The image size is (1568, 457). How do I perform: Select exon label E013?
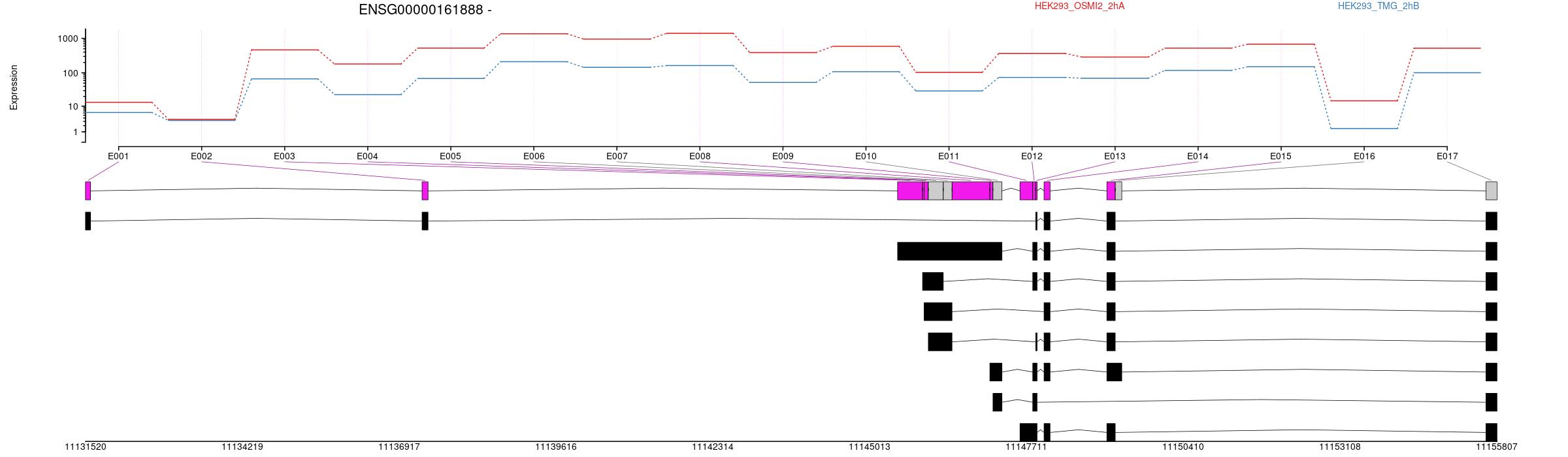[1115, 156]
